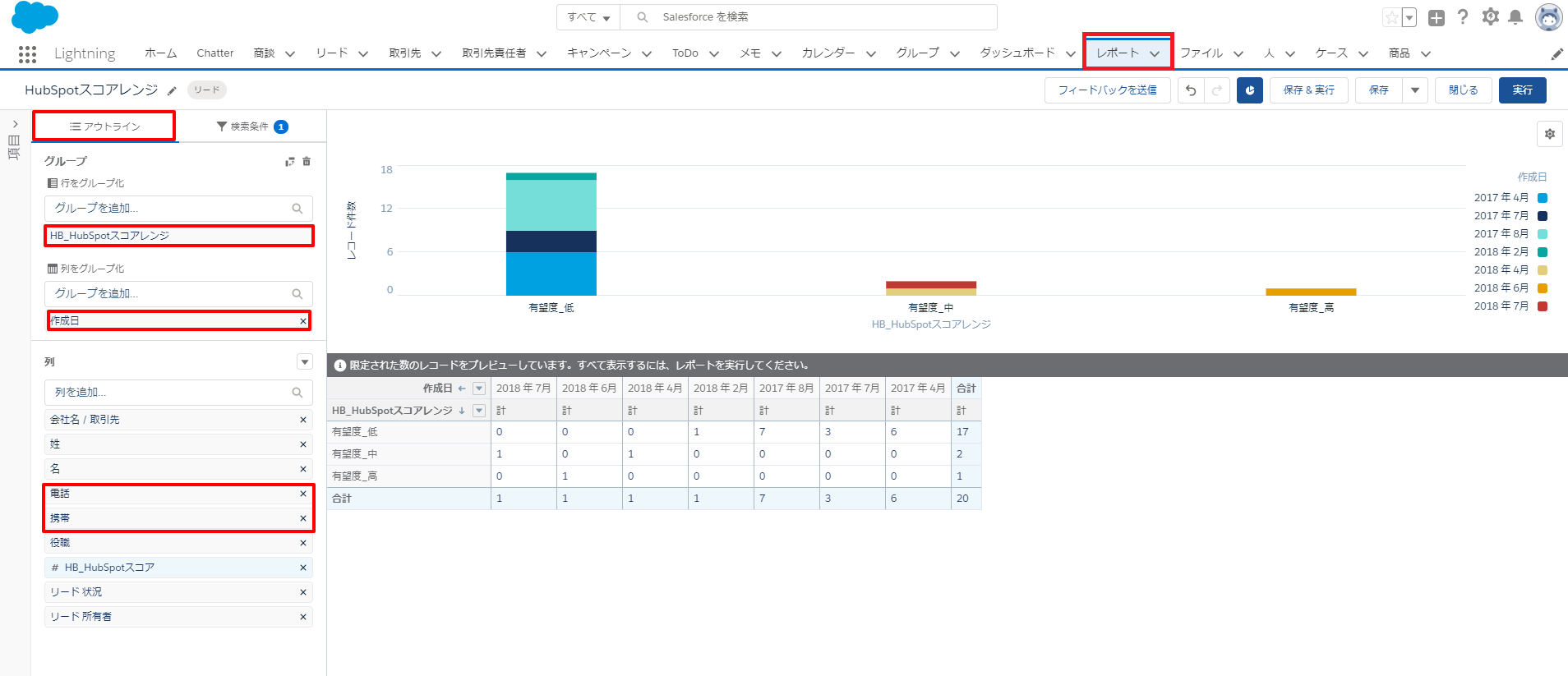1568x676 pixels.
Task: Click the undo arrow icon
Action: click(1191, 90)
